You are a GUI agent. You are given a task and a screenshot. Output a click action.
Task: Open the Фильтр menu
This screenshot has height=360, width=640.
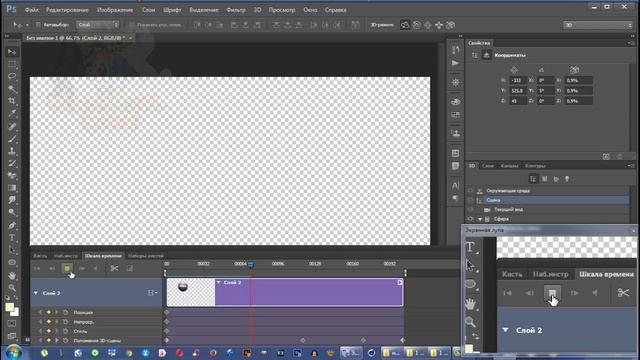(x=236, y=10)
